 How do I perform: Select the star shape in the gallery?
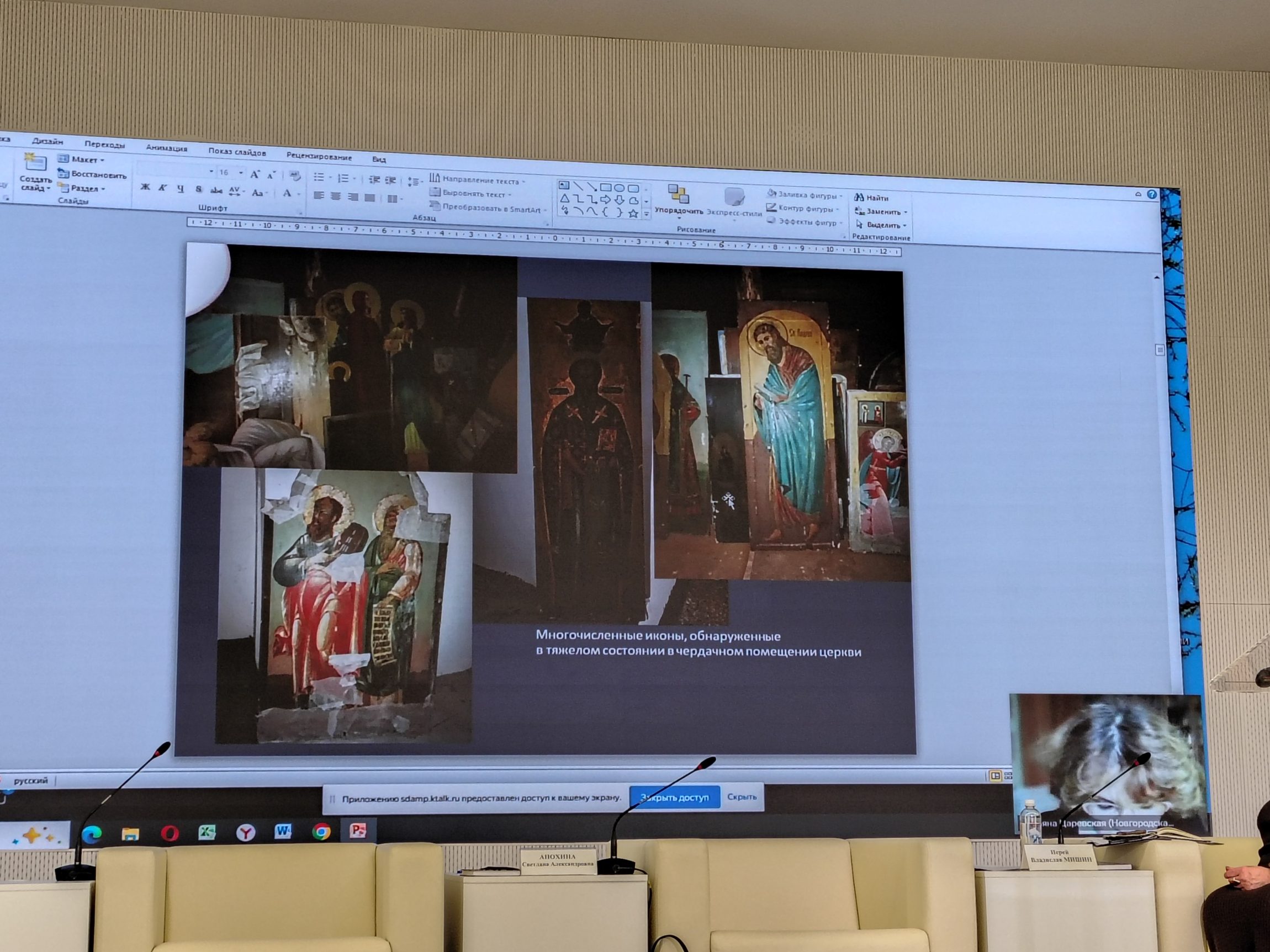(633, 214)
